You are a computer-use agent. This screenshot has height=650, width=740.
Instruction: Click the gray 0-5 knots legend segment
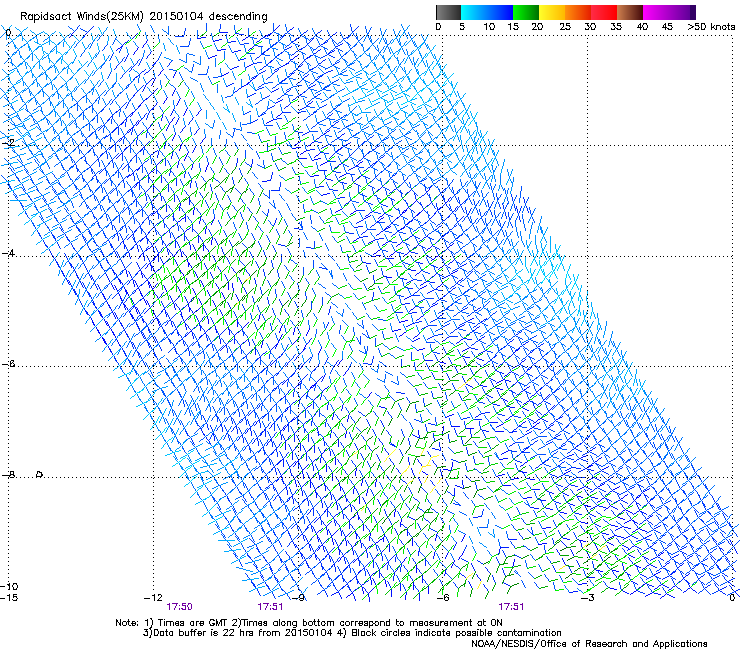click(x=448, y=12)
